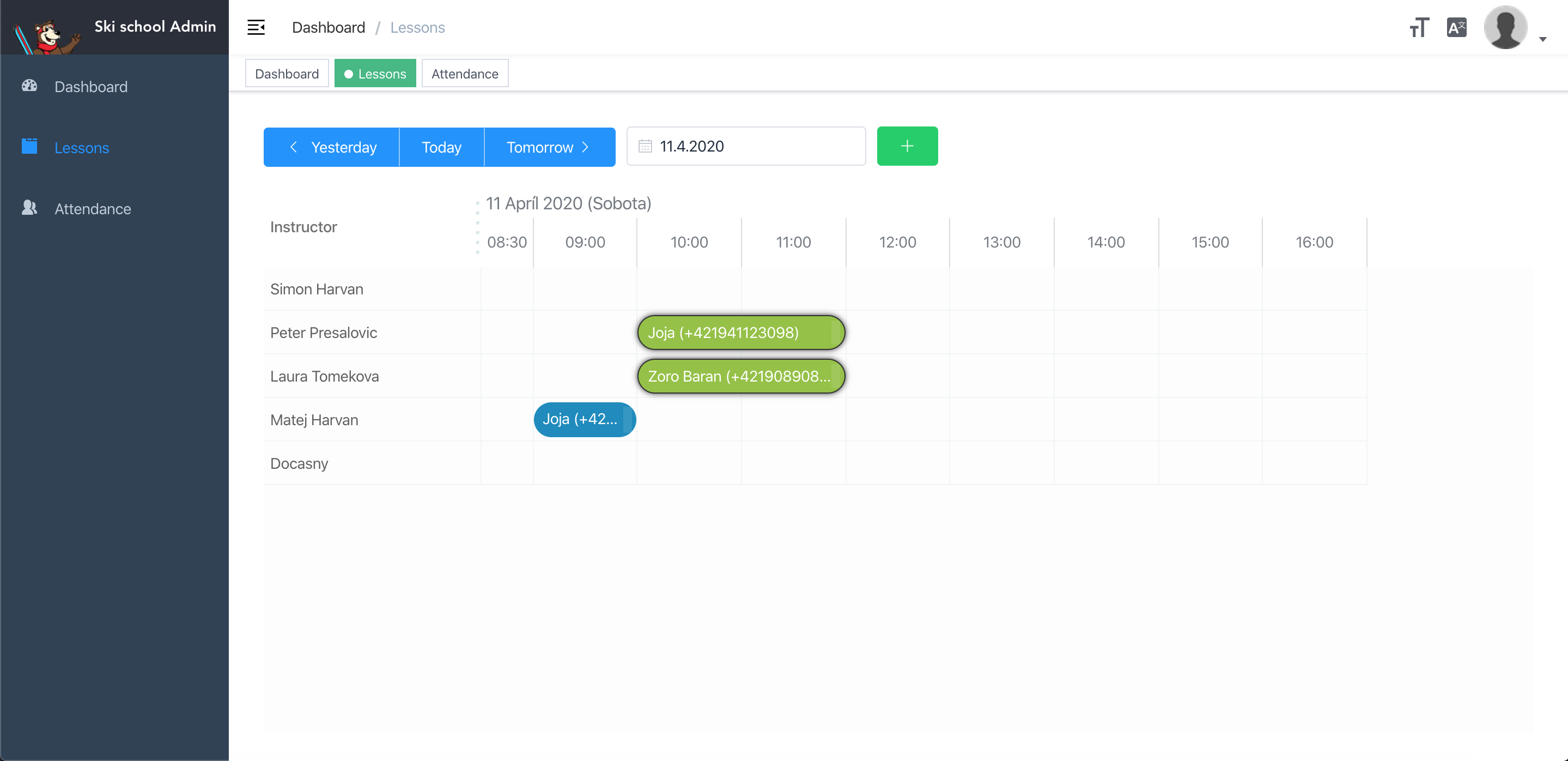Click the font size adjustment icon
This screenshot has height=761, width=1568.
tap(1418, 27)
